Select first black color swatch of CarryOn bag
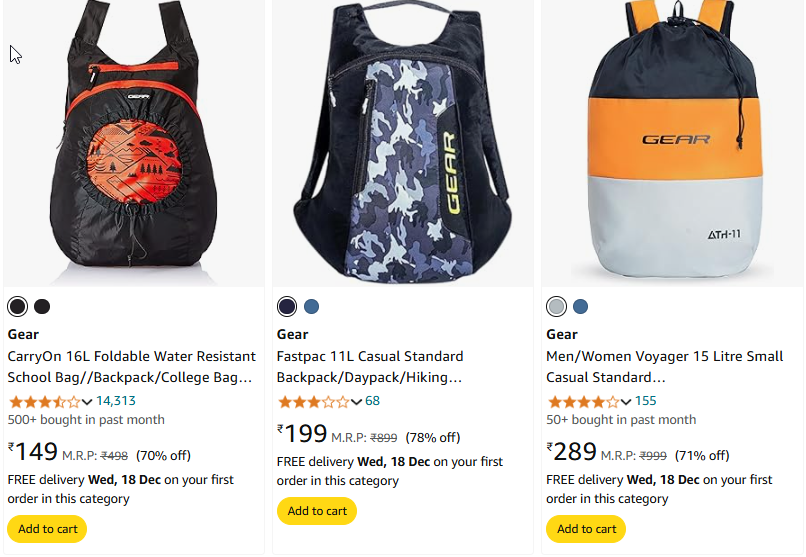The width and height of the screenshot is (806, 557). [17, 307]
